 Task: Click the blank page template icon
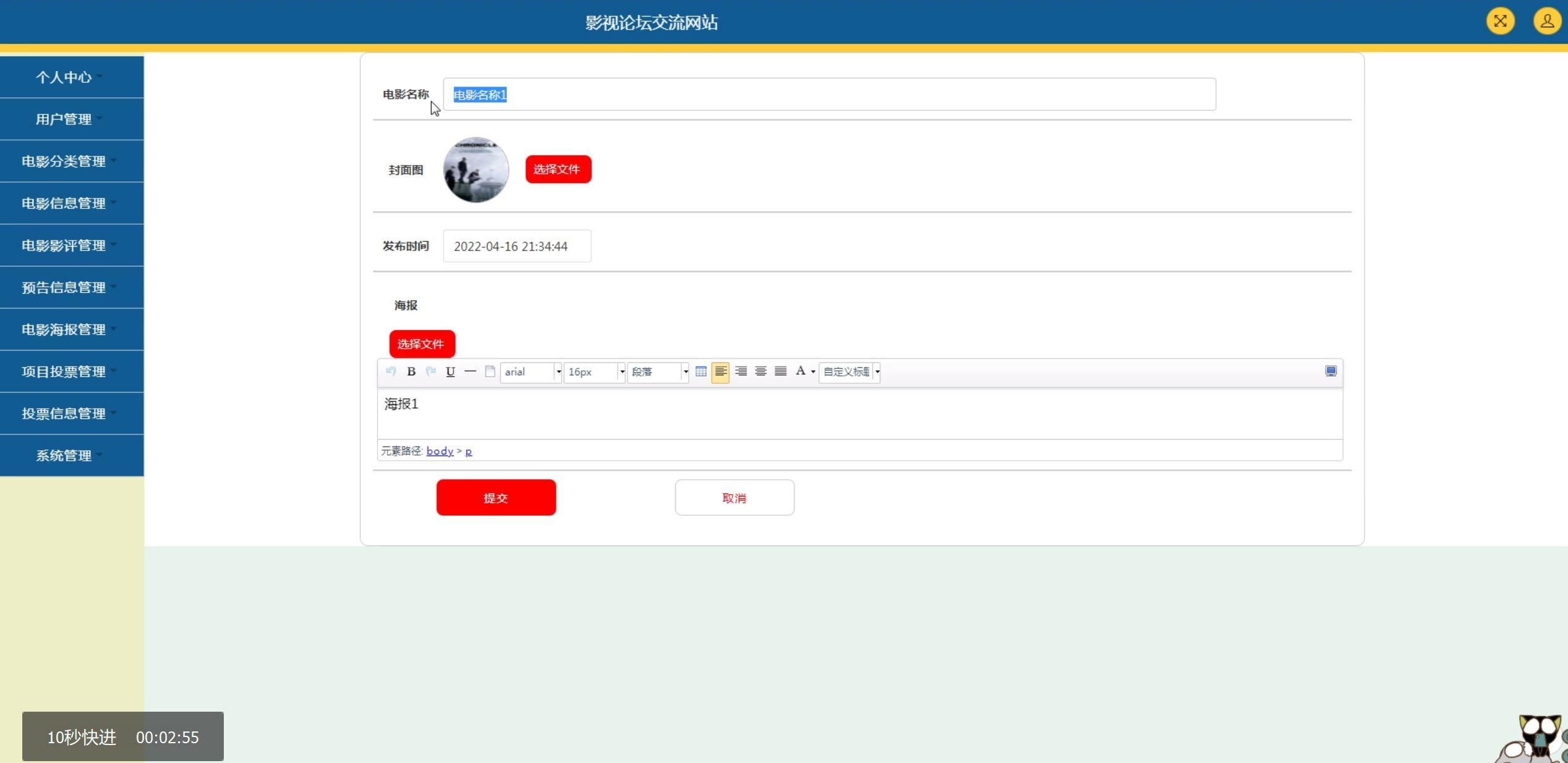point(490,372)
